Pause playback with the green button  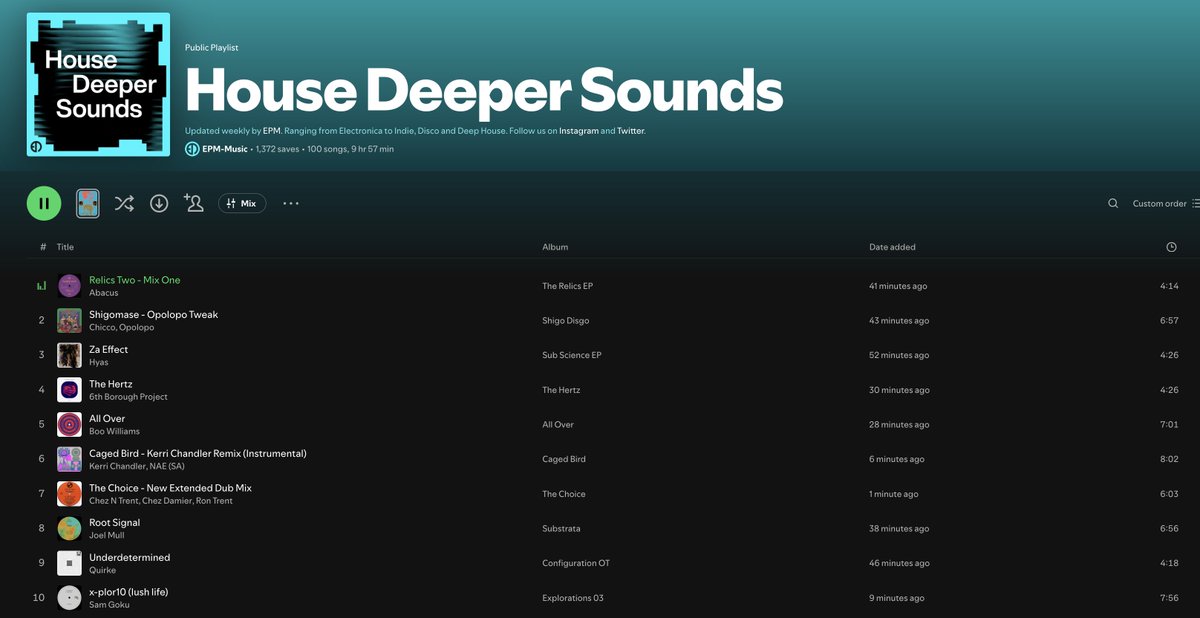coord(44,203)
